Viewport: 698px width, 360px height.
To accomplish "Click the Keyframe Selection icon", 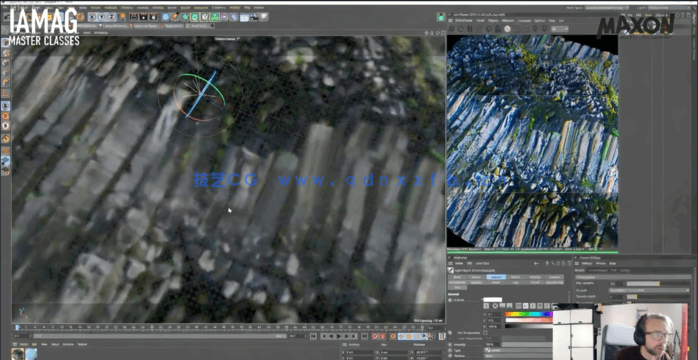I will click(393, 336).
